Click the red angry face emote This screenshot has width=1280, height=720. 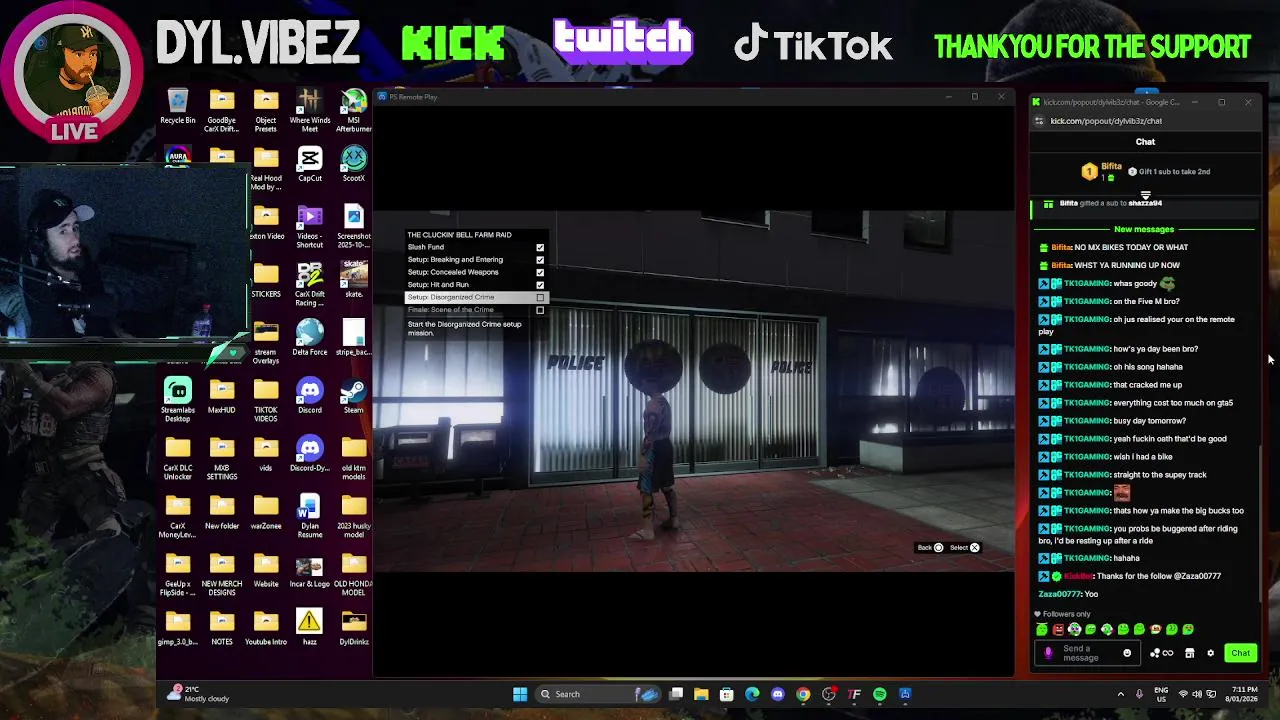(1058, 630)
